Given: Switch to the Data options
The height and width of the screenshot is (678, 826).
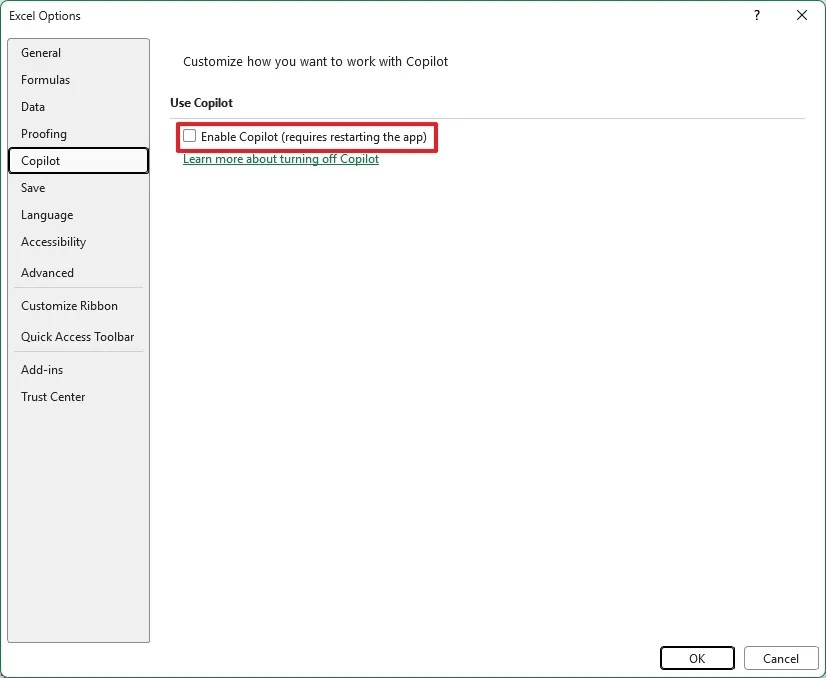Looking at the screenshot, I should coord(78,106).
